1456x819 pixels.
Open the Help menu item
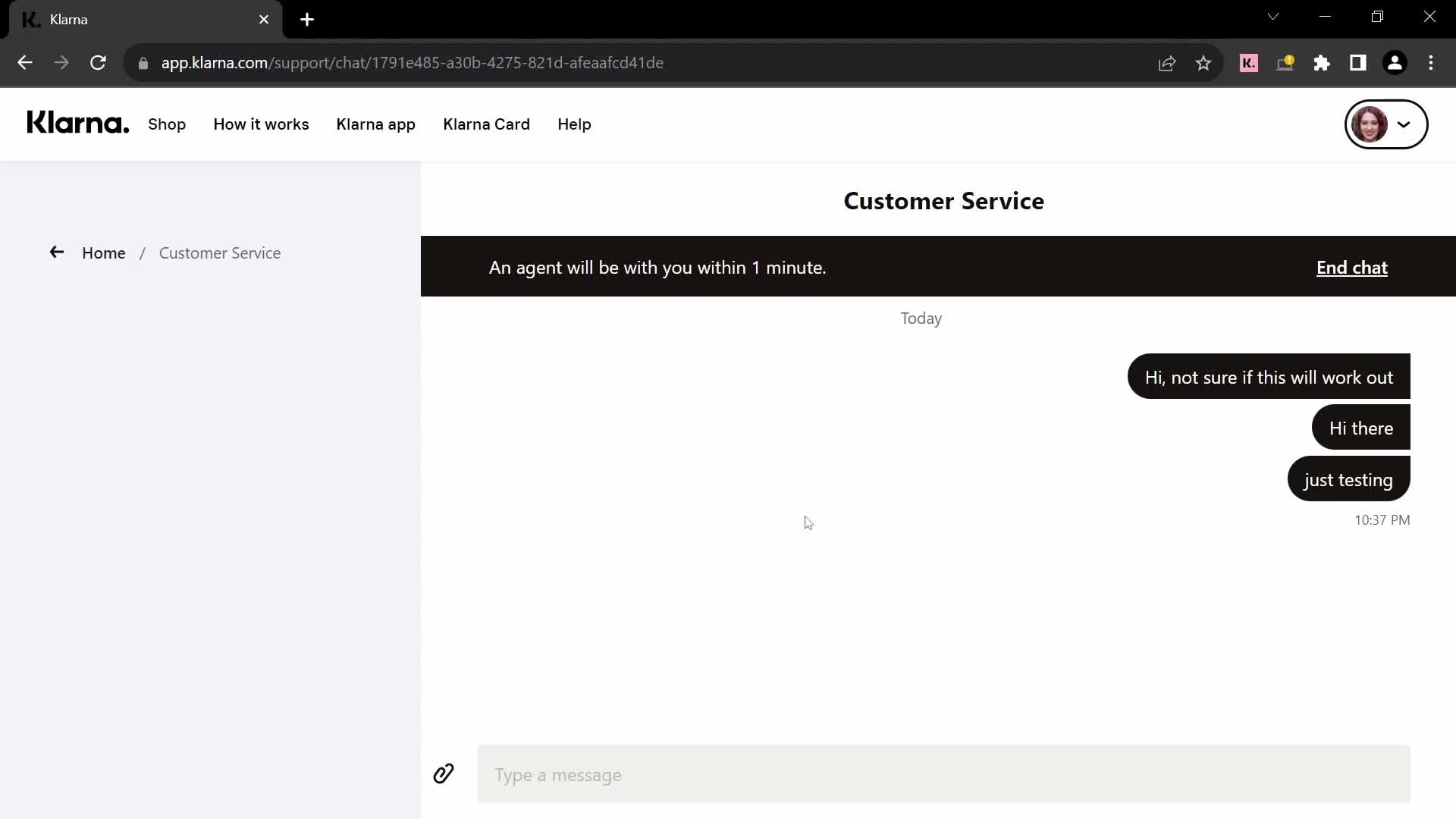[x=574, y=124]
